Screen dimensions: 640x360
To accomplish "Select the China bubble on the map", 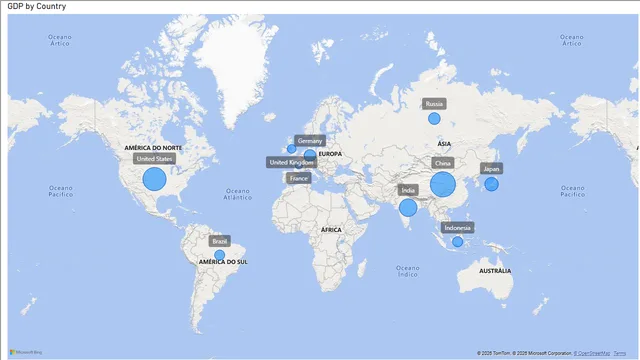I will point(443,184).
